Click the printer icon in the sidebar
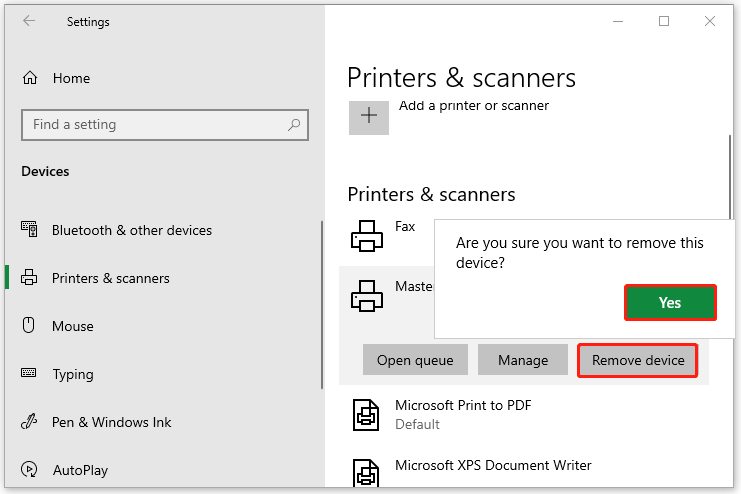Screen dimensions: 741x494 pos(29,277)
